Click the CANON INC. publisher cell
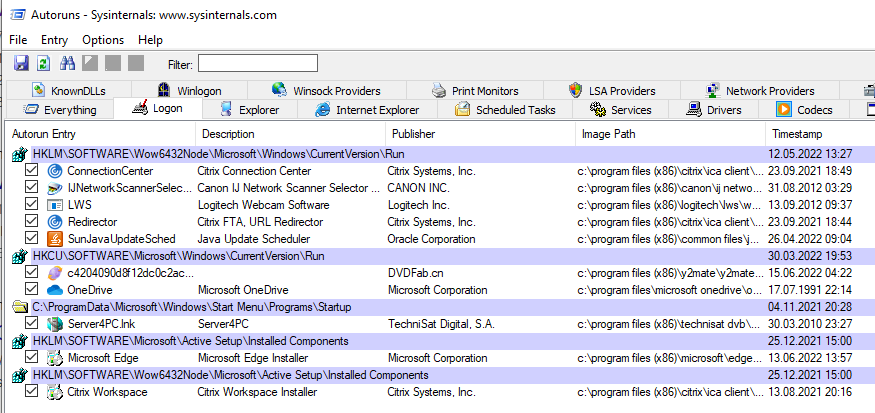Viewport: 875px width, 413px height. (x=419, y=188)
